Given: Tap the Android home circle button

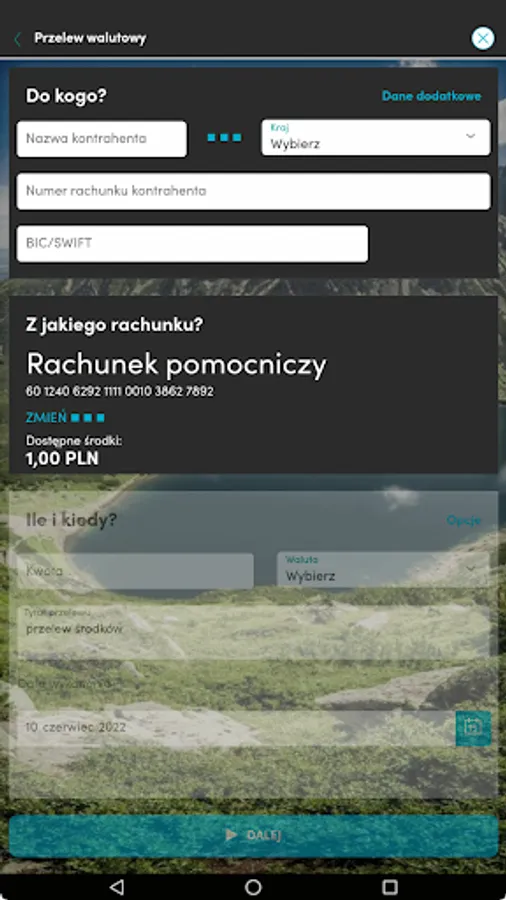Looking at the screenshot, I should [x=253, y=887].
